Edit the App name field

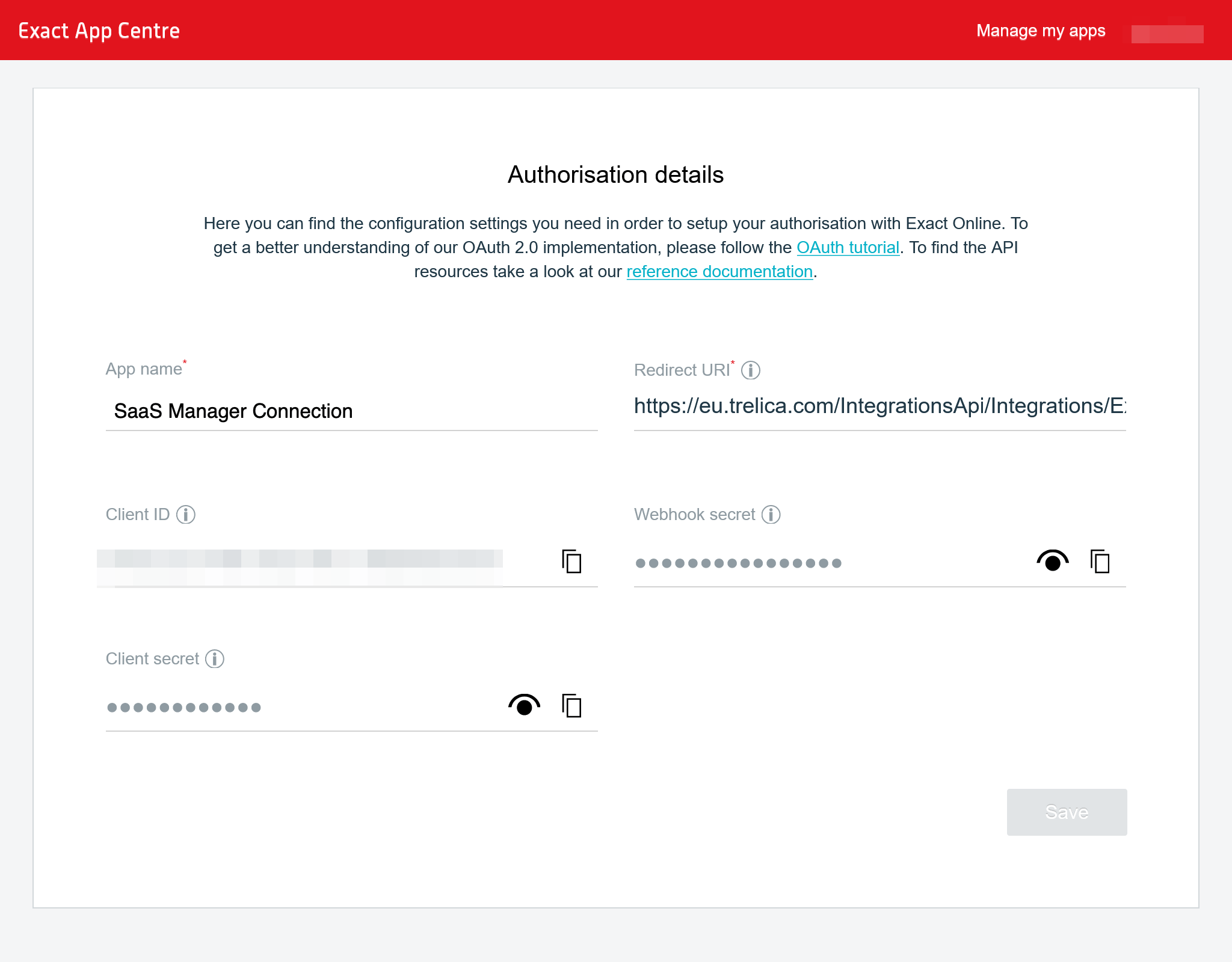(351, 411)
